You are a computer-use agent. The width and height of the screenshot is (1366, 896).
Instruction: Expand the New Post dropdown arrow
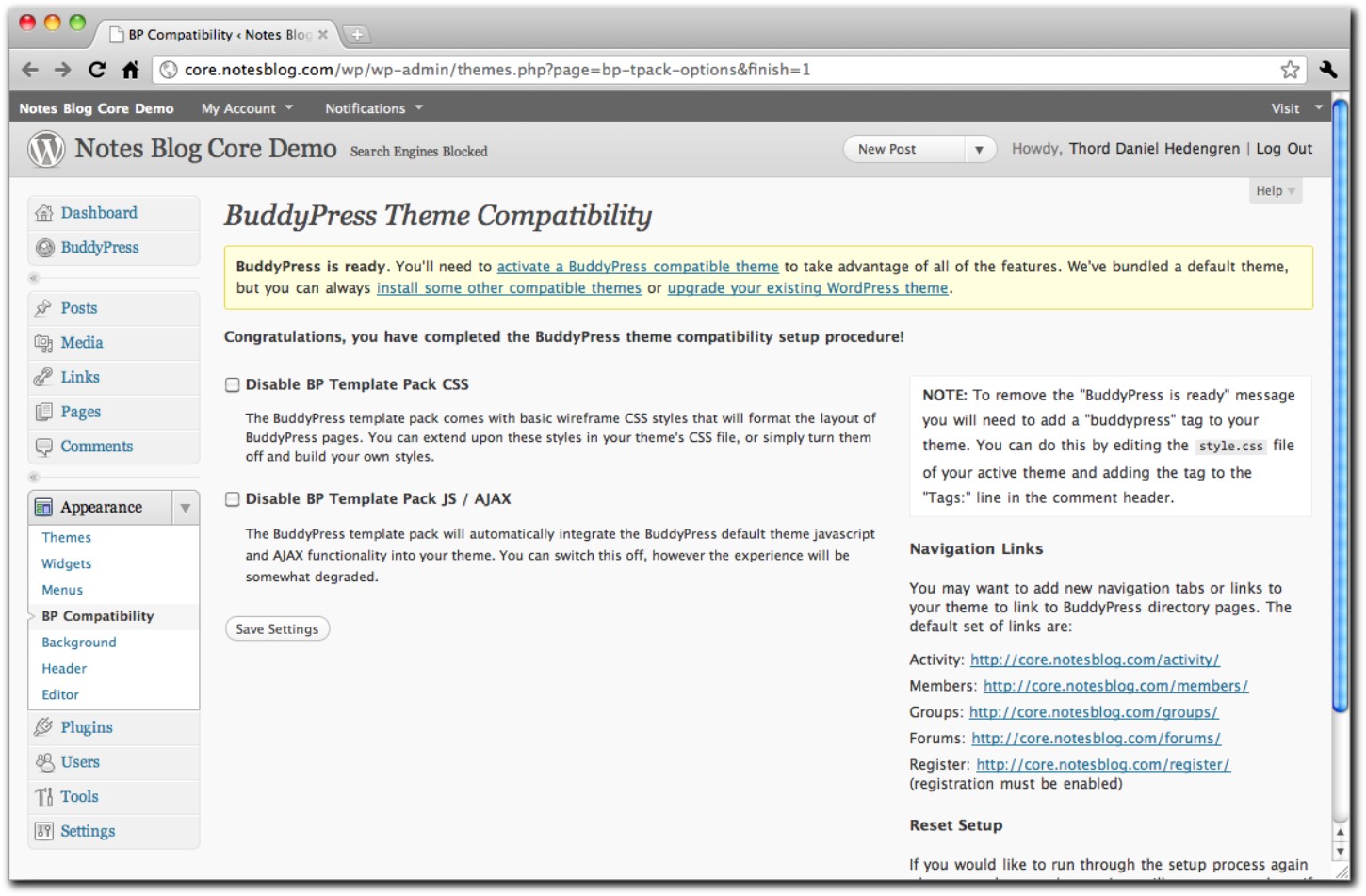click(980, 150)
